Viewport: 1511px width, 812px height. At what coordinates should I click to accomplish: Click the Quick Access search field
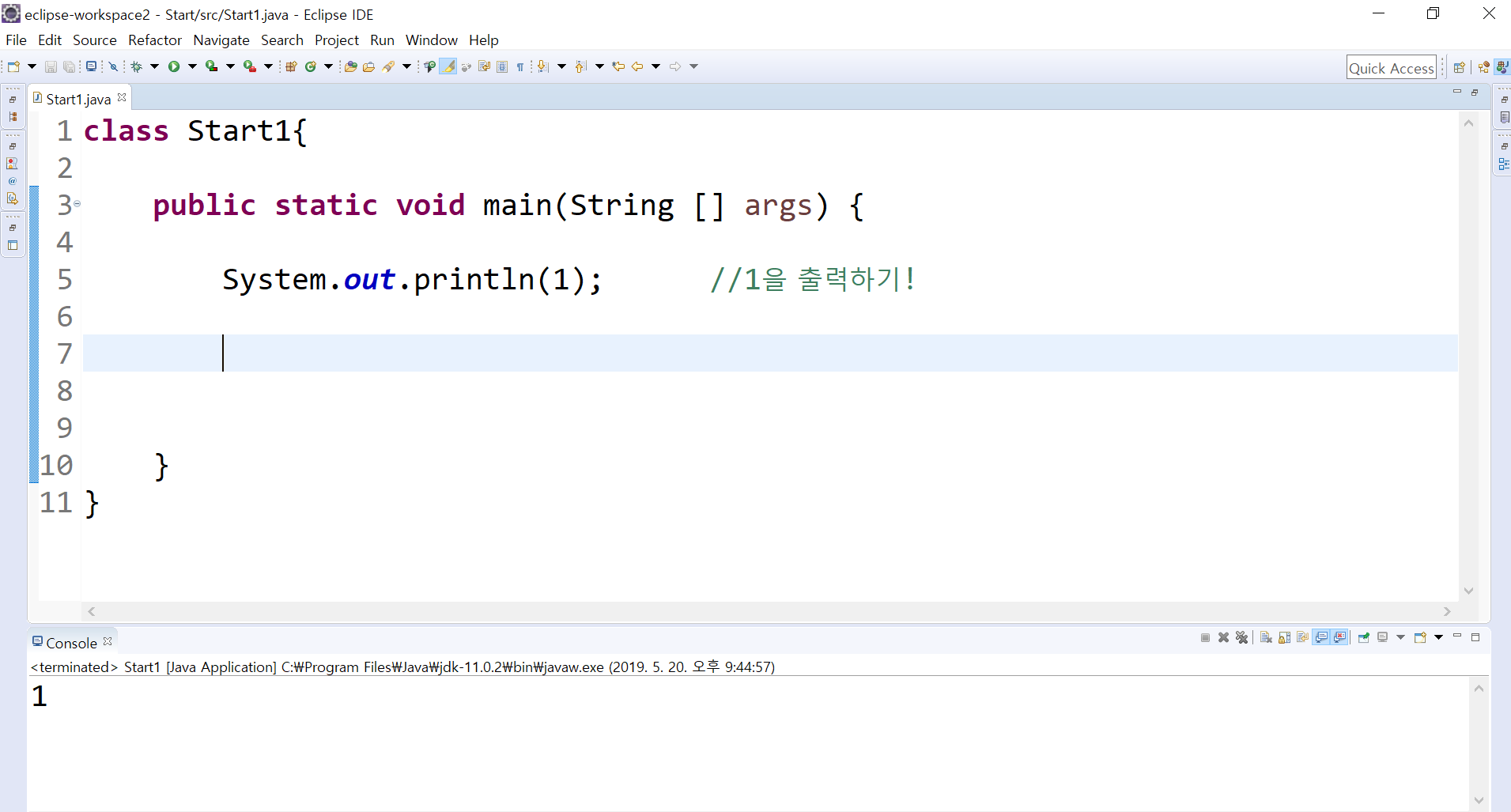1392,68
